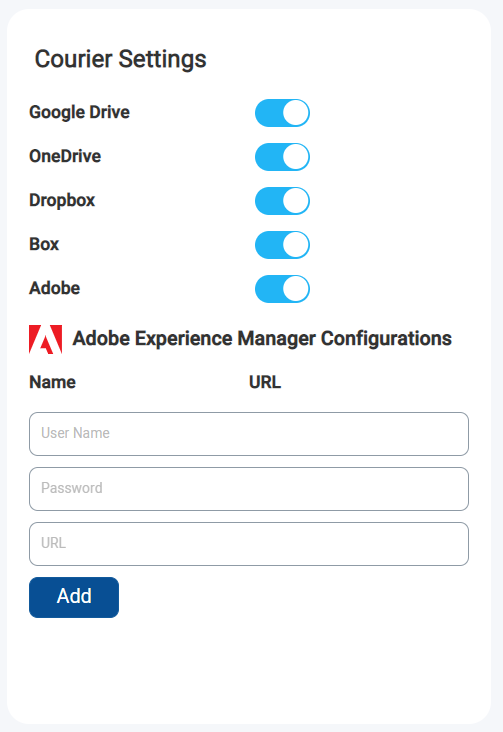
Task: Click the URL column header
Action: [x=265, y=382]
